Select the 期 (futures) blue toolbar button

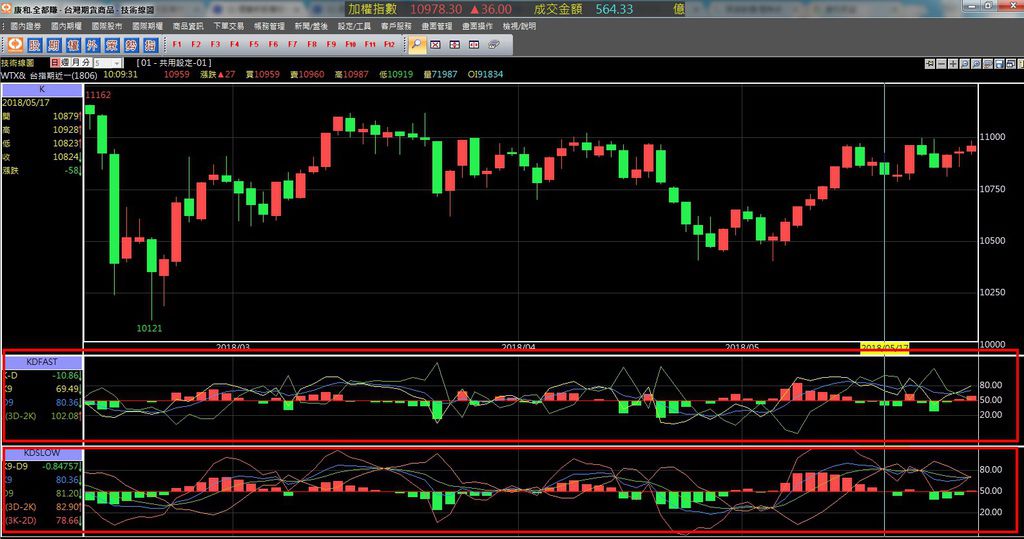pyautogui.click(x=54, y=44)
